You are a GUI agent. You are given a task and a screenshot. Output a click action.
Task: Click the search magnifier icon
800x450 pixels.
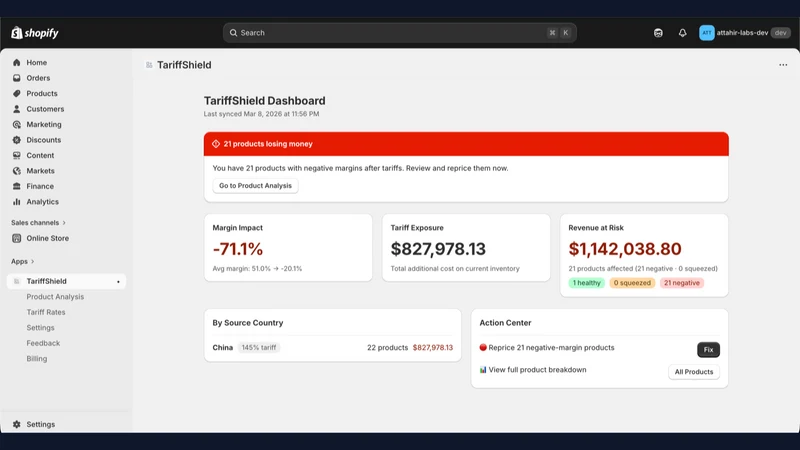(x=233, y=33)
